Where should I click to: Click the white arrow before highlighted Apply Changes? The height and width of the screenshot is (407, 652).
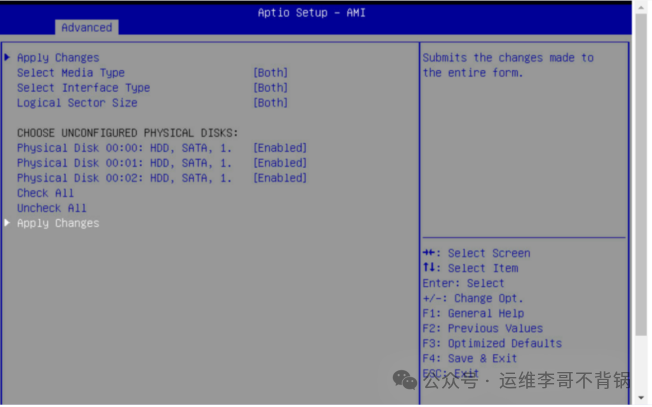coord(7,222)
